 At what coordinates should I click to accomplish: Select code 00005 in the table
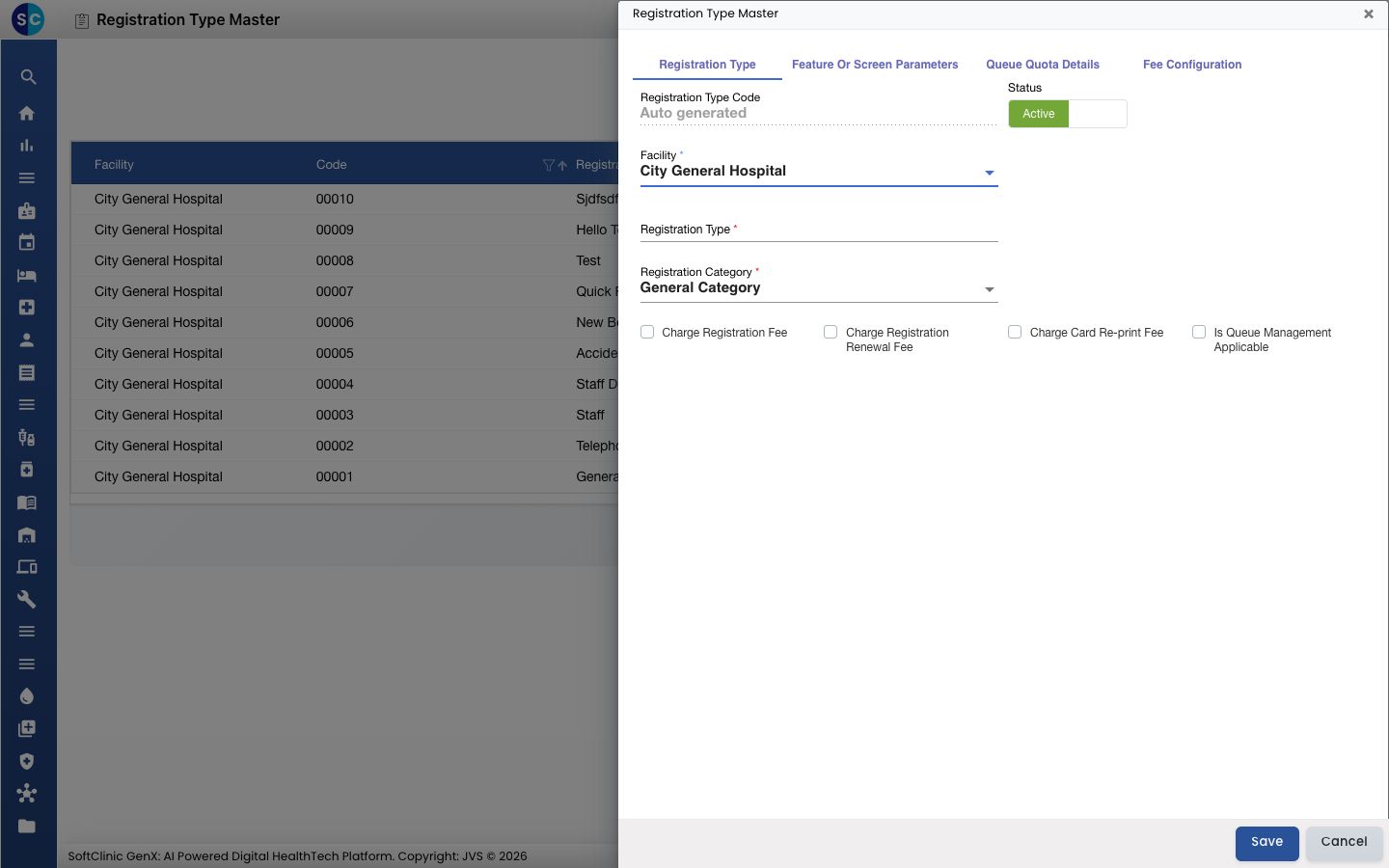[335, 353]
